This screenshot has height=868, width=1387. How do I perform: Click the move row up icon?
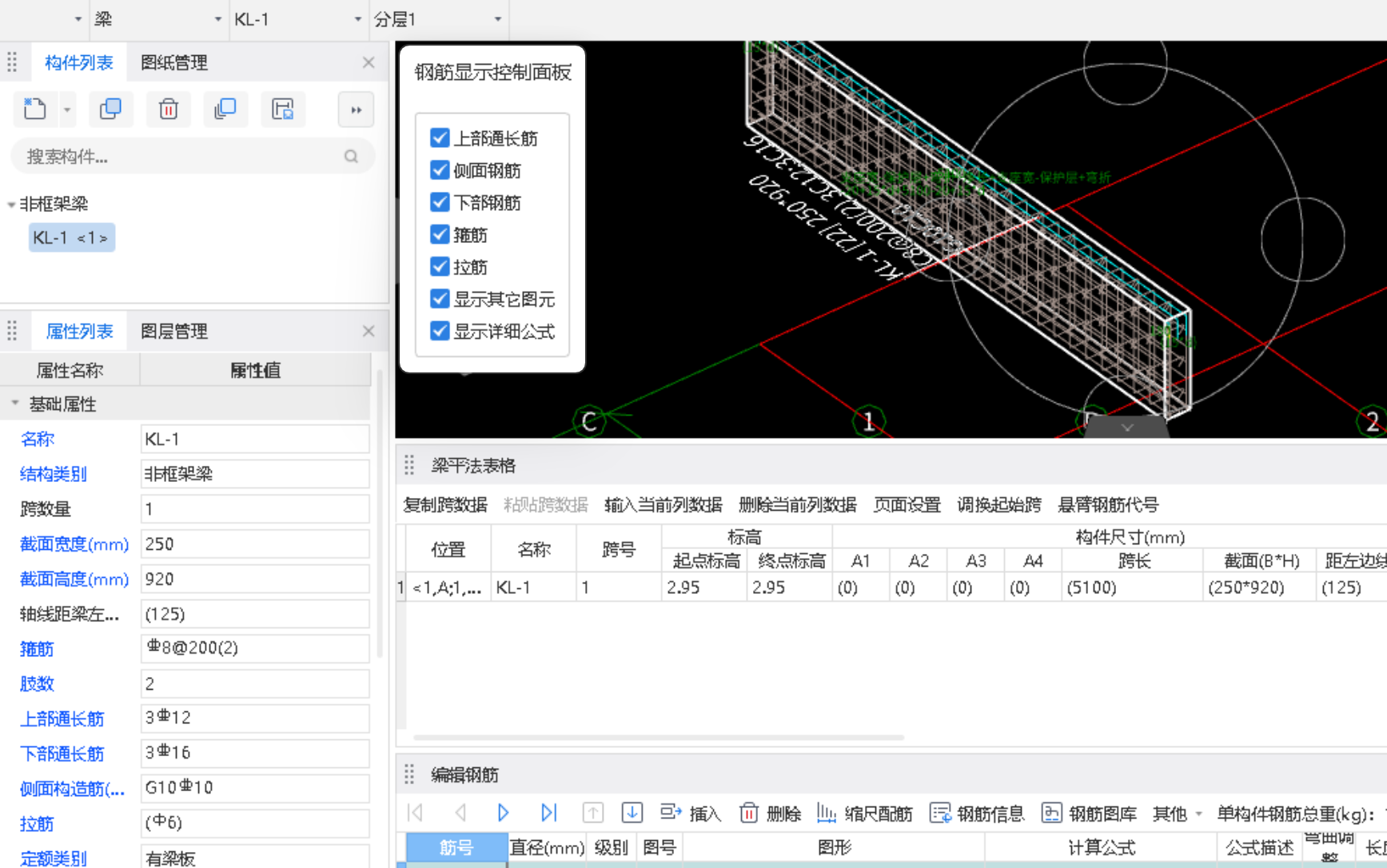pos(592,813)
